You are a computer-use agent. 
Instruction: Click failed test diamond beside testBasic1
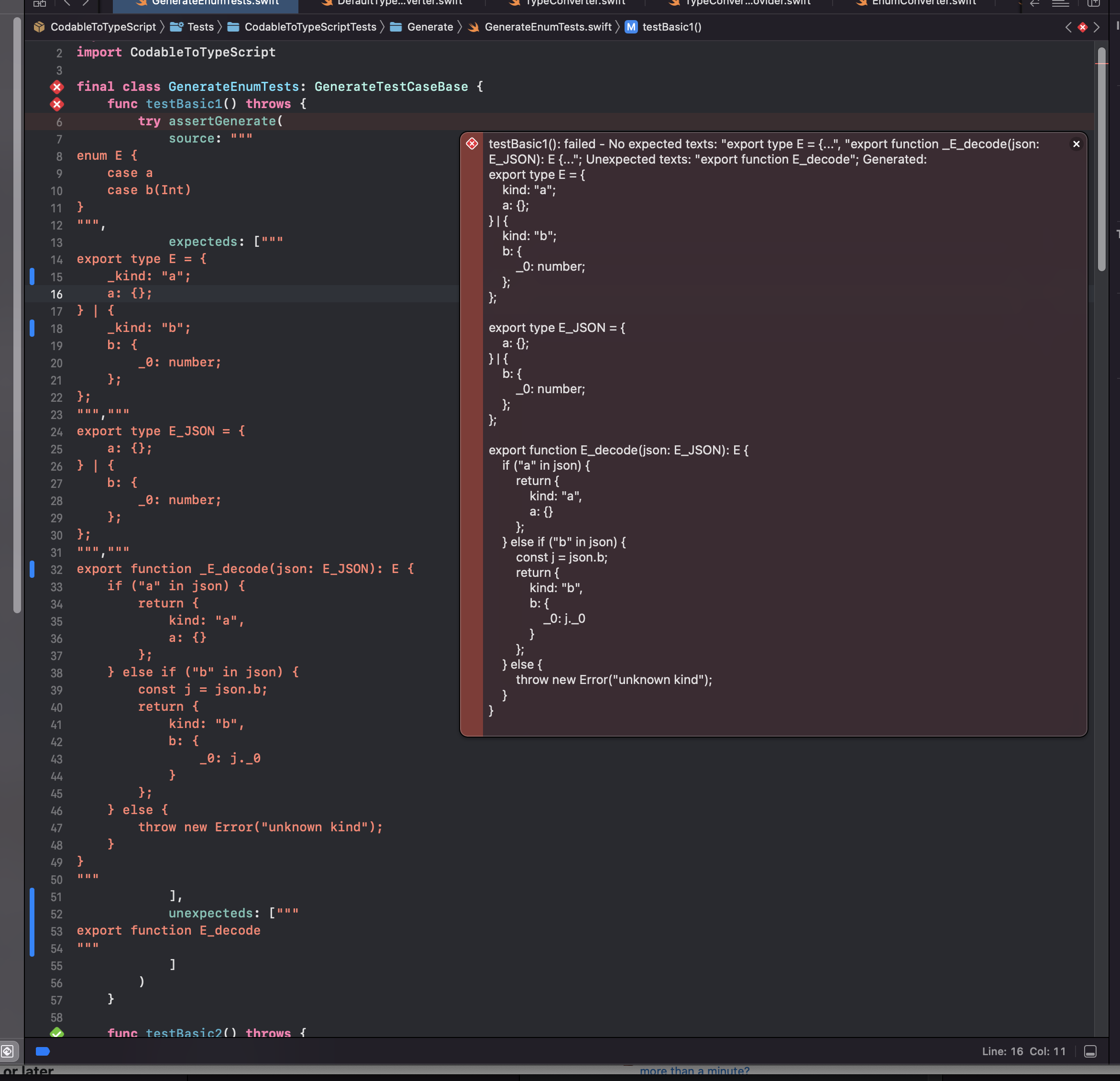56,104
